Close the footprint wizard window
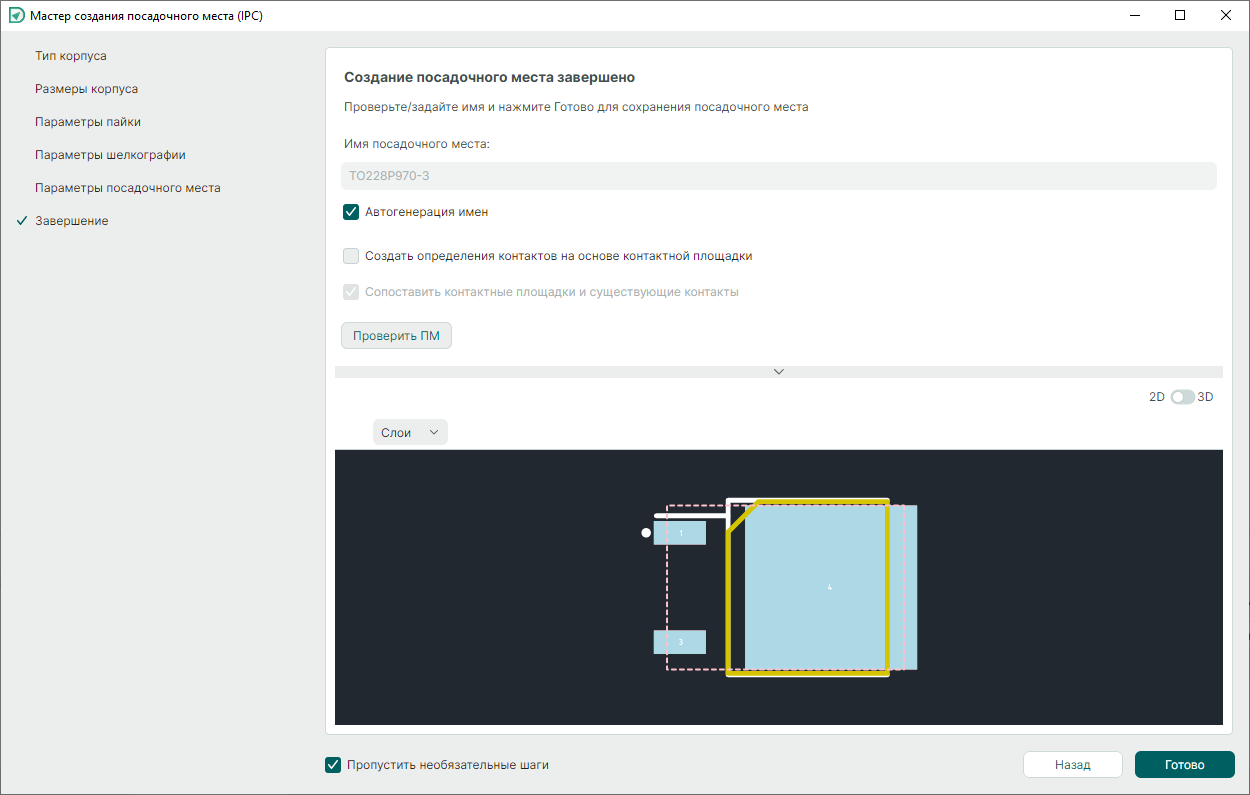 point(1226,16)
